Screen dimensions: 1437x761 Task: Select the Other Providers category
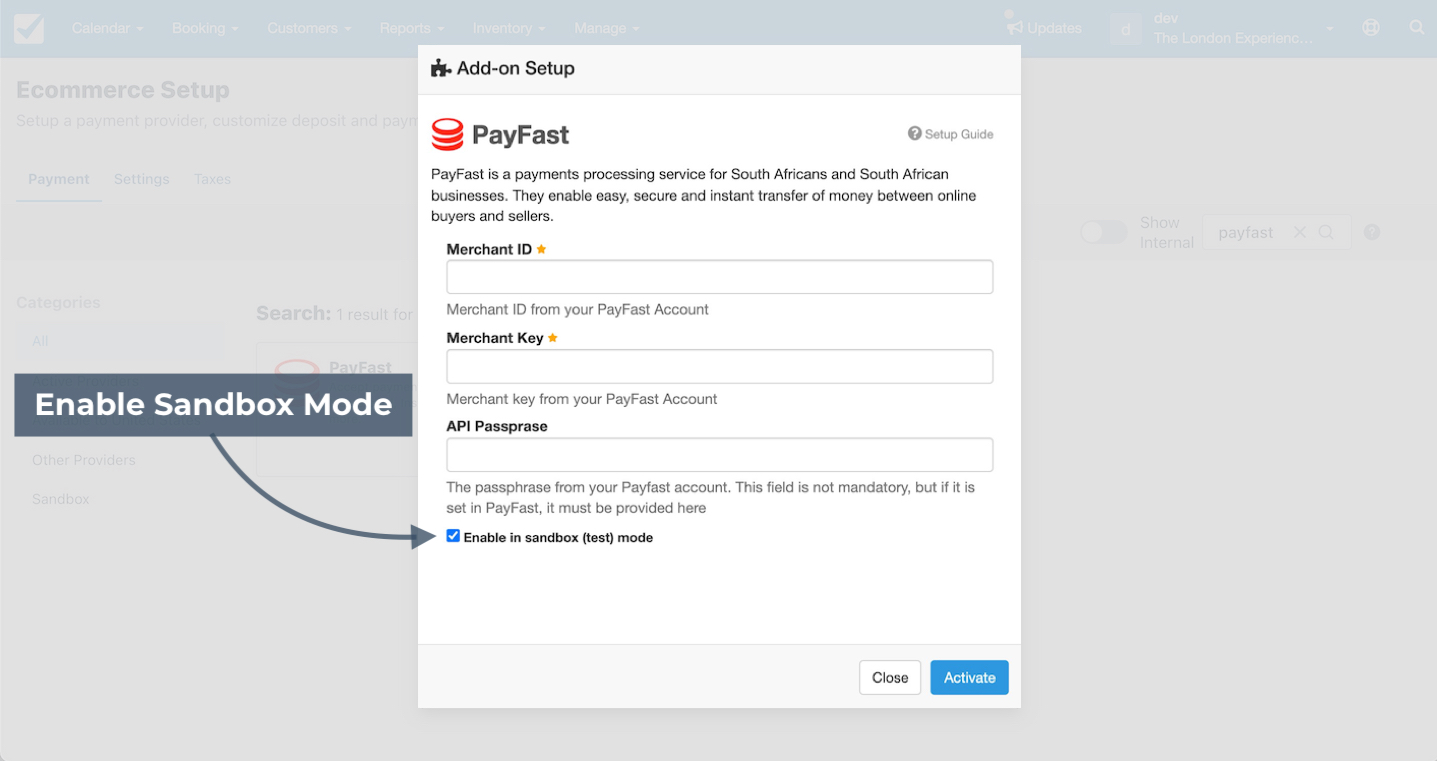click(84, 460)
